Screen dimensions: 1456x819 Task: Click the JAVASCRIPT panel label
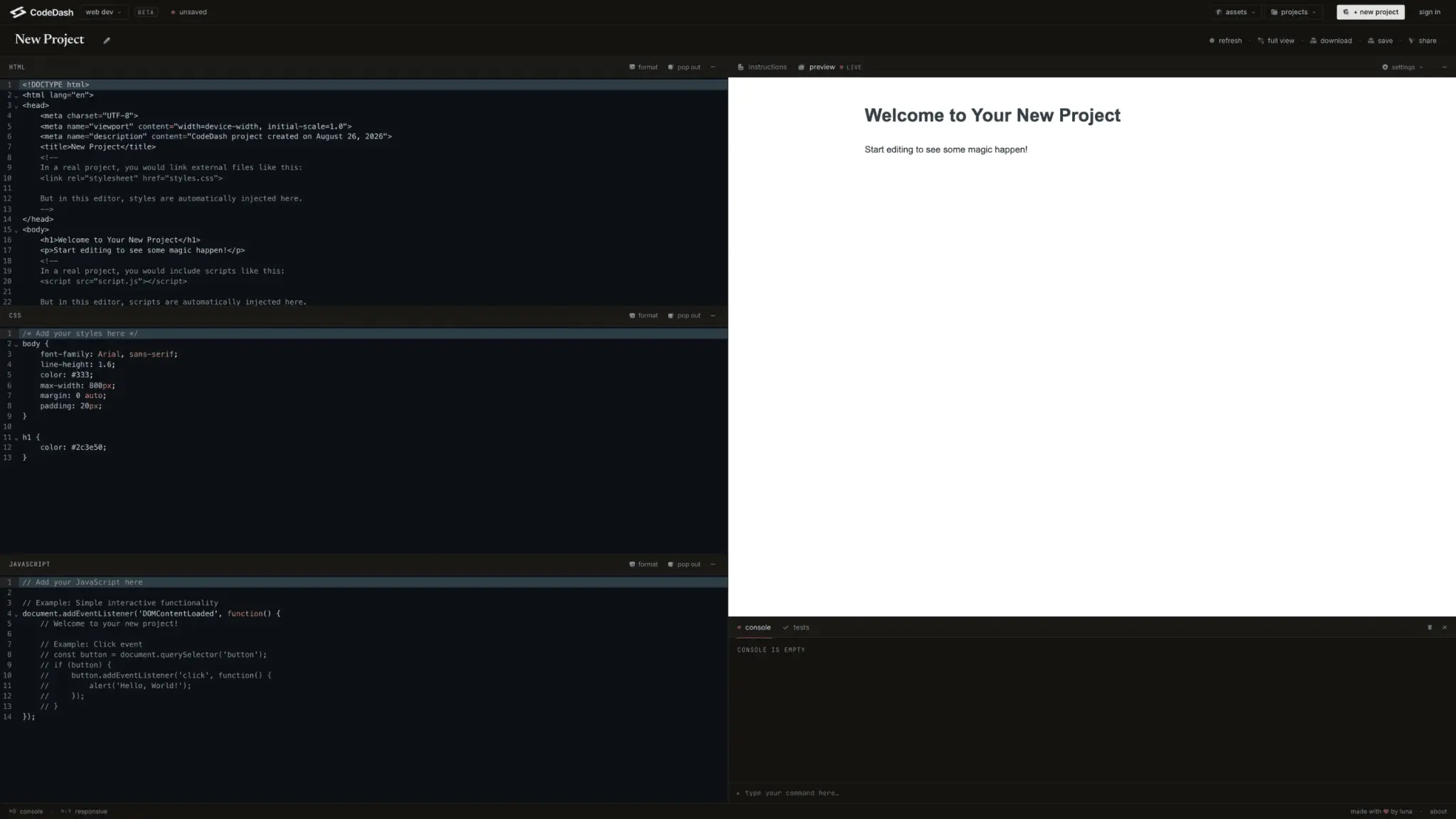tap(29, 564)
